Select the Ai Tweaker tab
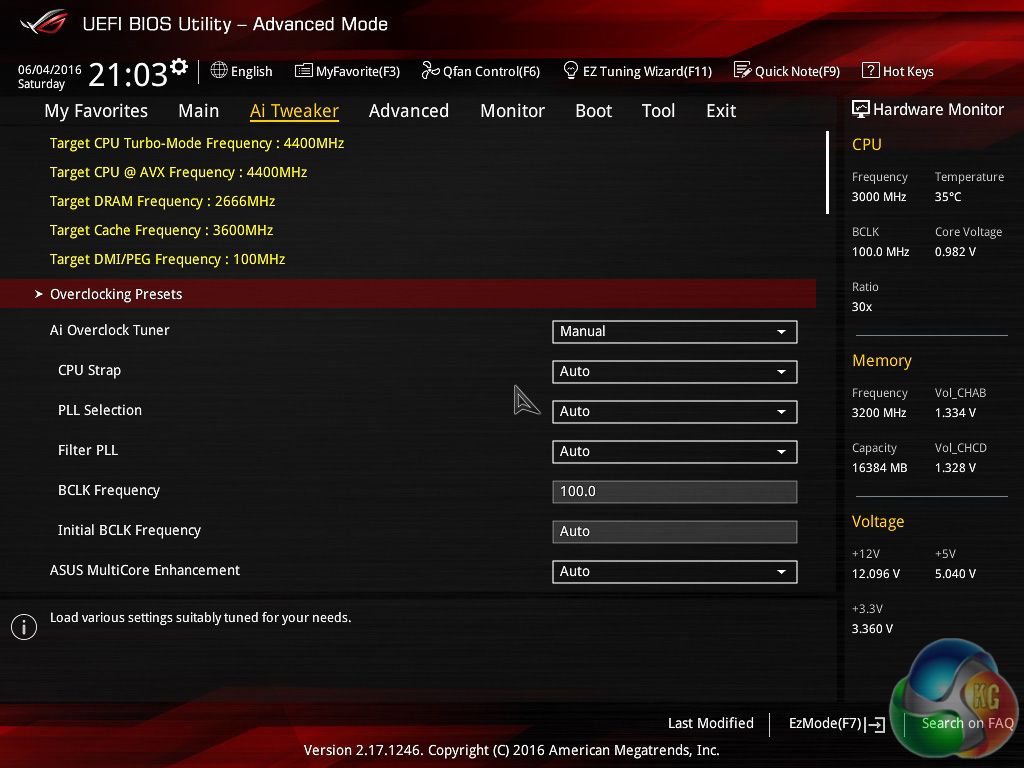 tap(294, 111)
